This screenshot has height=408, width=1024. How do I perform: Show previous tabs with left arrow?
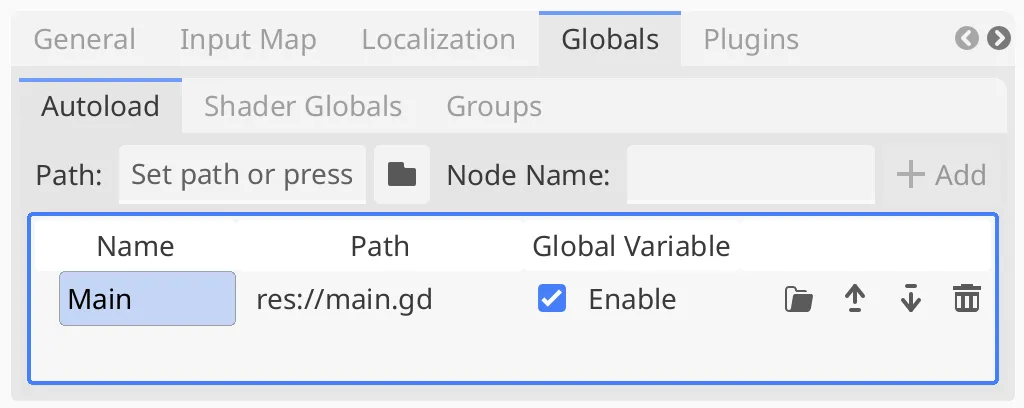pyautogui.click(x=967, y=39)
